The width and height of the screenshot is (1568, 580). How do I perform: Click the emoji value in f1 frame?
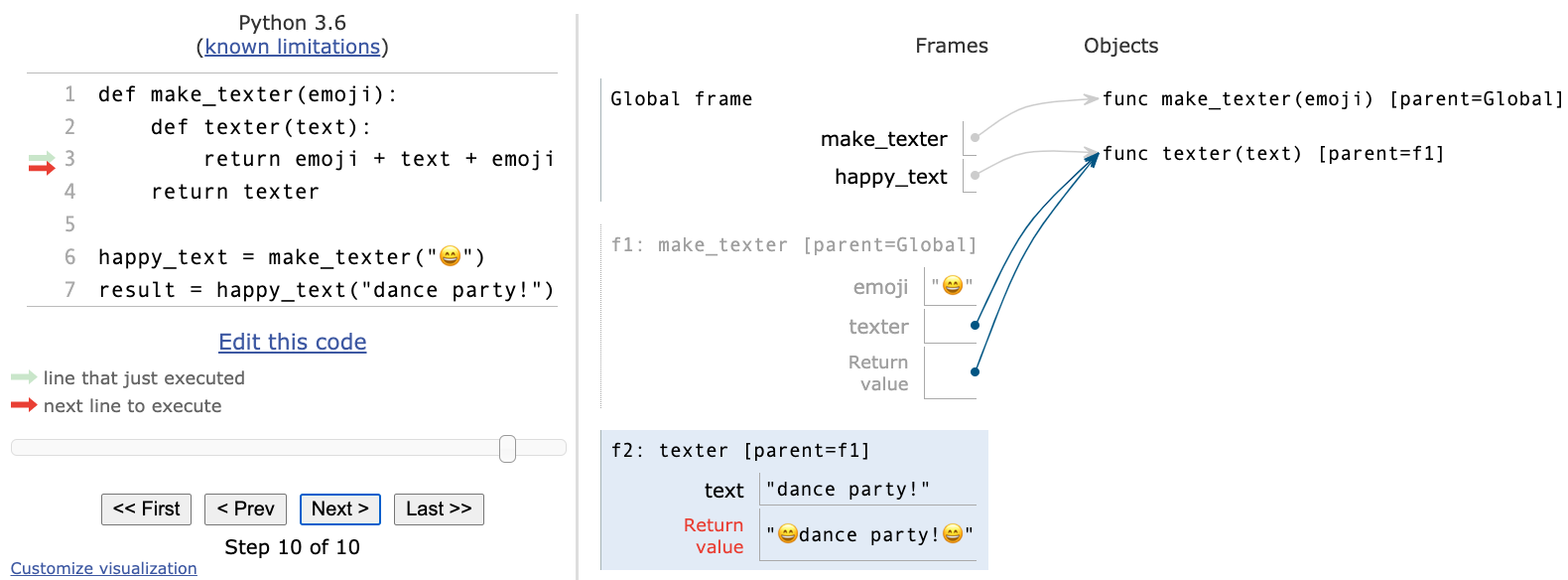(x=952, y=286)
